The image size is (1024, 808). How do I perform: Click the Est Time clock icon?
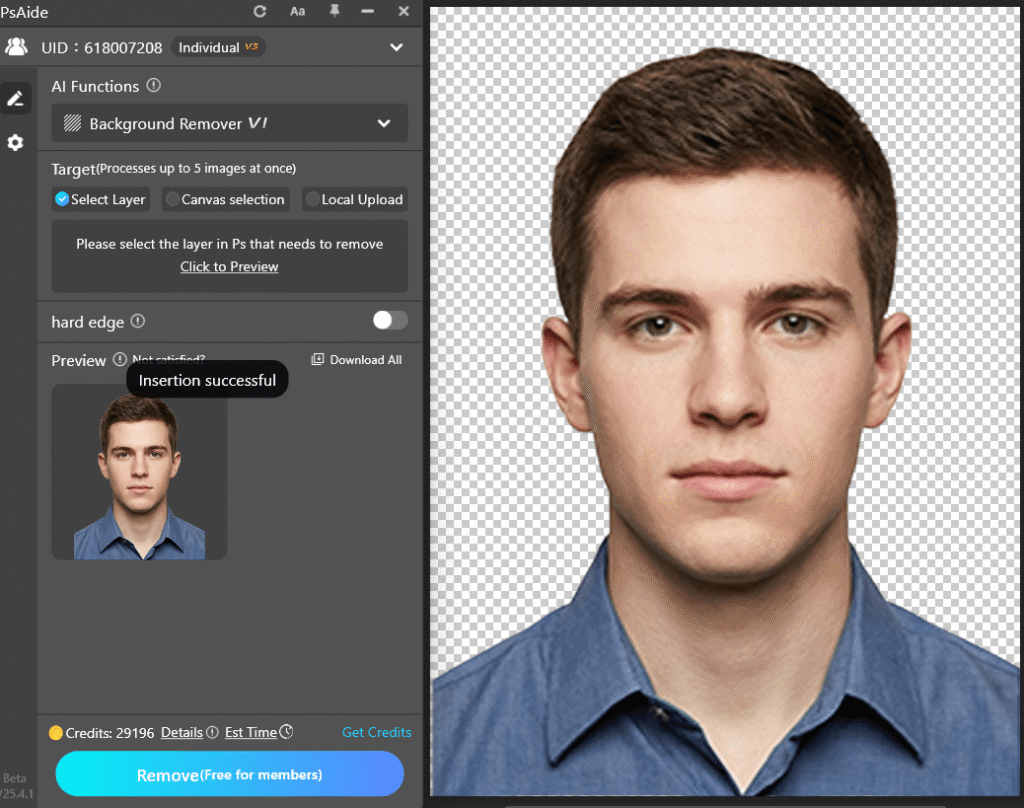288,732
